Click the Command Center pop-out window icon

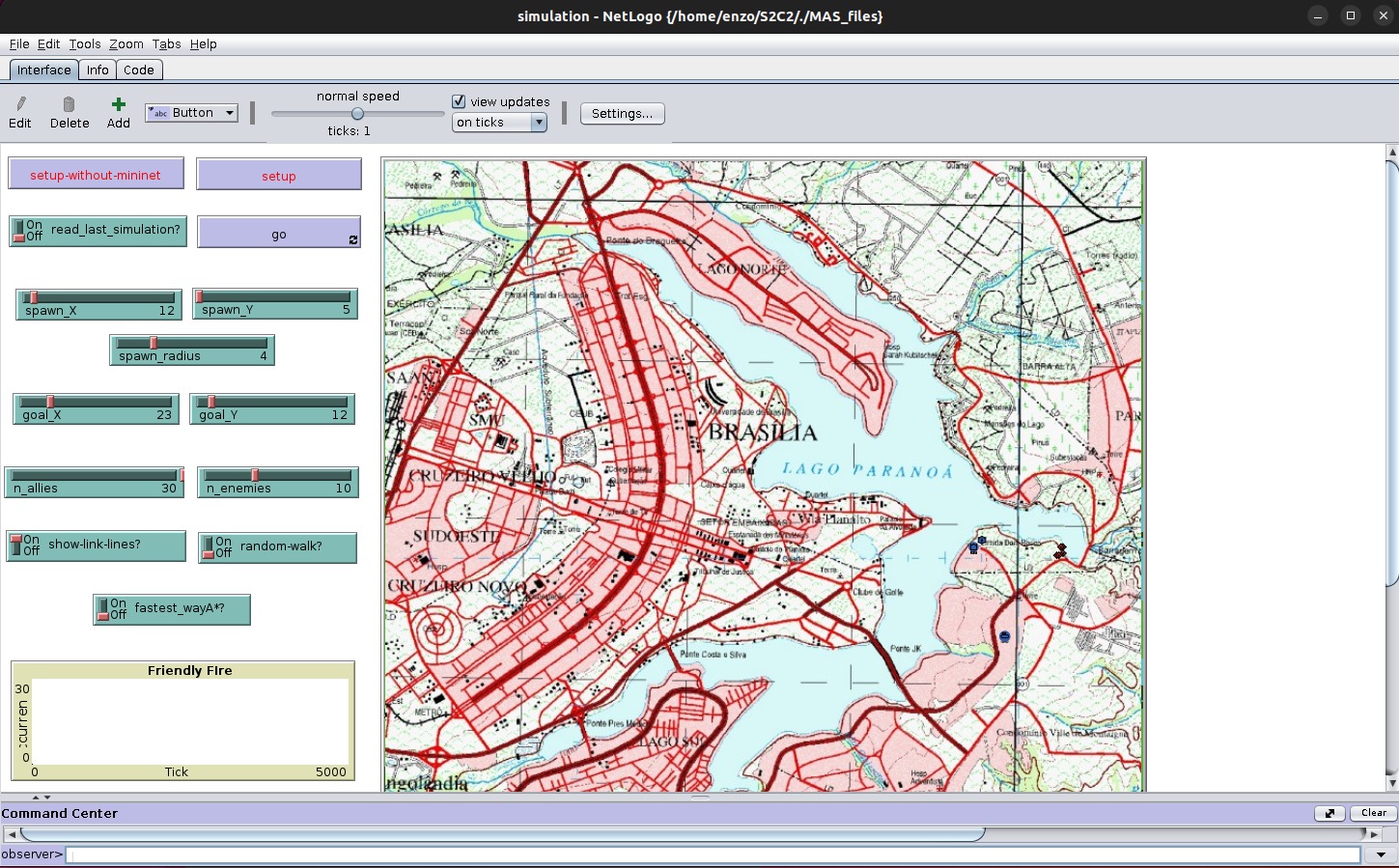click(1329, 813)
